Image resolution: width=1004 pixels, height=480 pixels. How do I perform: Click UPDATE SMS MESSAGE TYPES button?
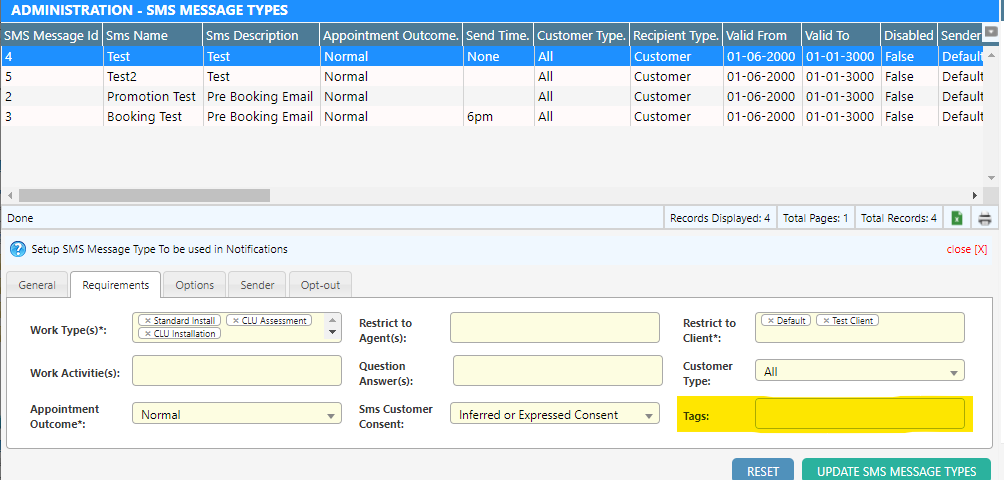(896, 471)
